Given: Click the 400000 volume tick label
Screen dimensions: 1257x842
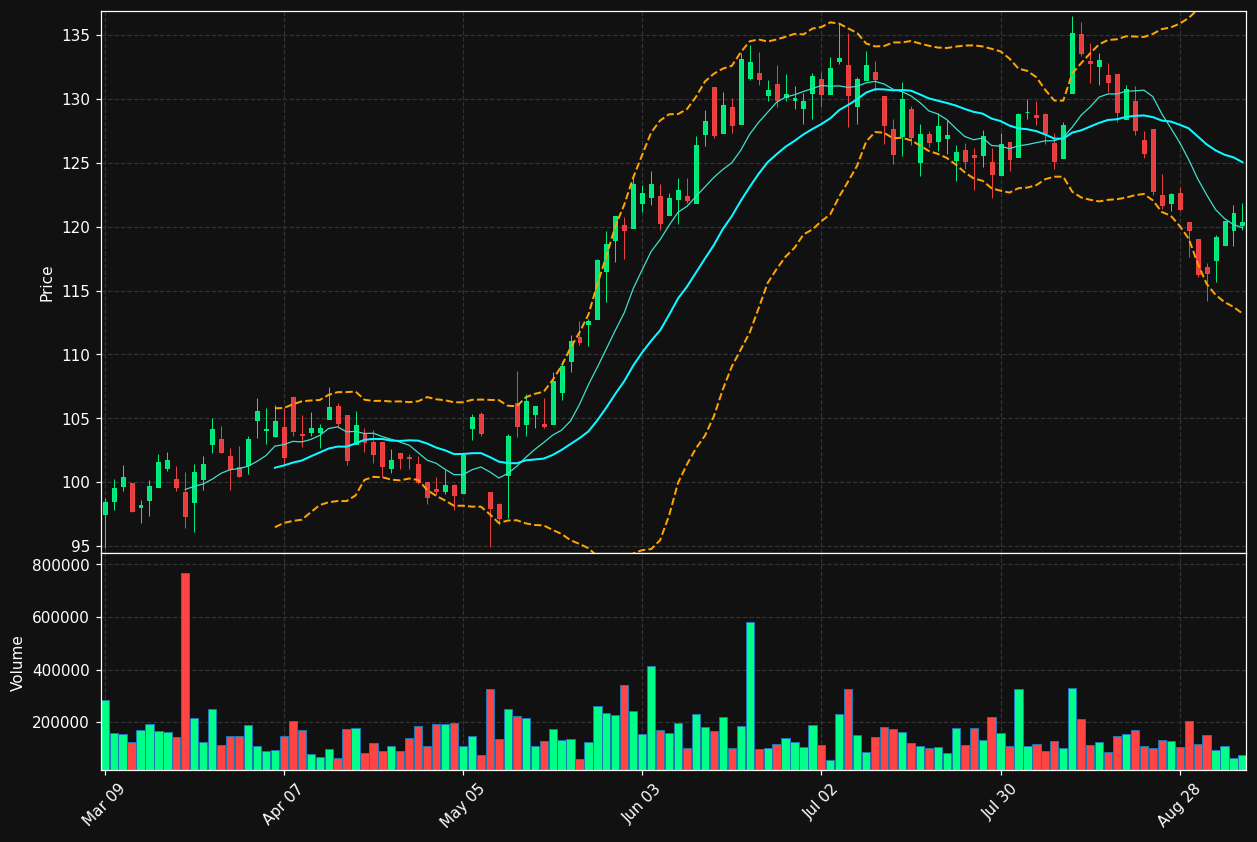Looking at the screenshot, I should click(x=62, y=670).
